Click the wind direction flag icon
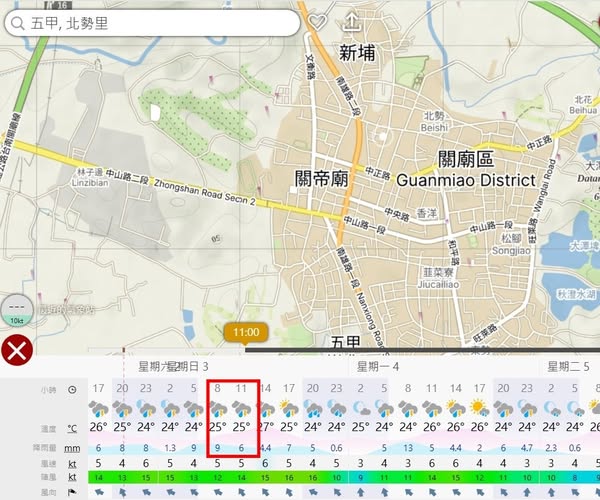The image size is (600, 500). (x=72, y=492)
